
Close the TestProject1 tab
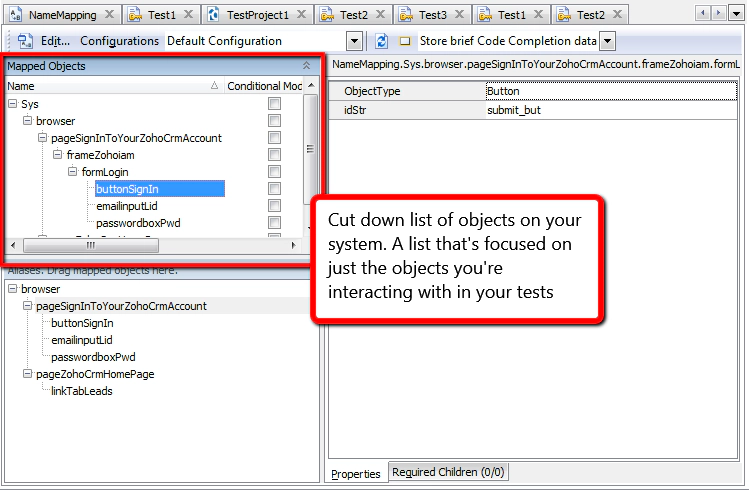click(x=301, y=14)
